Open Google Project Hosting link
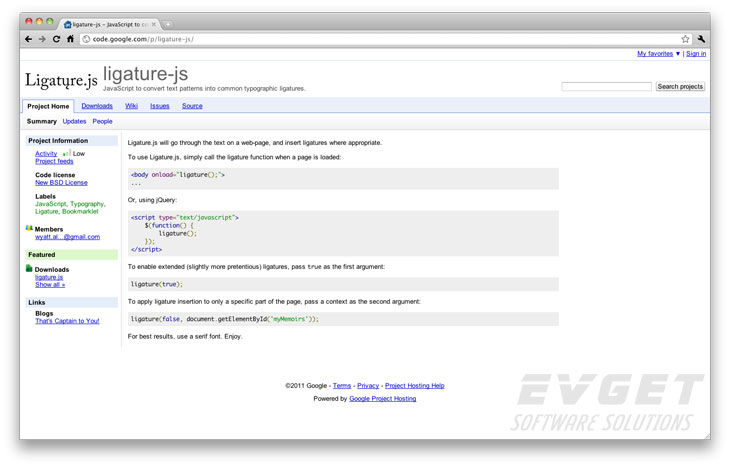Viewport: 730px width, 467px height. 383,399
